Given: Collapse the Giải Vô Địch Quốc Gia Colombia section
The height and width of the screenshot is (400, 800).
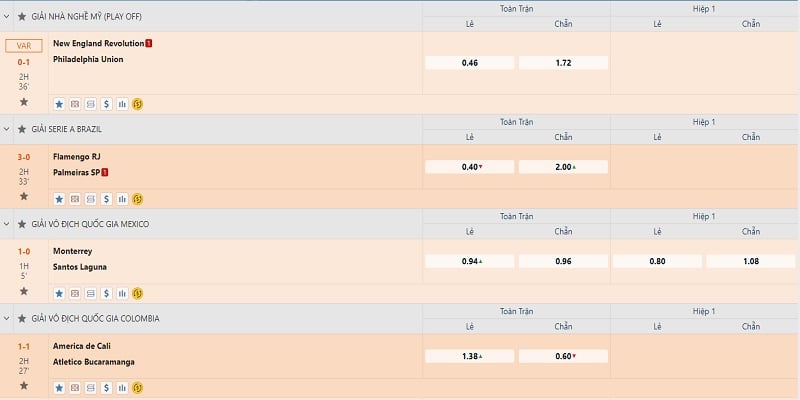Looking at the screenshot, I should pos(8,318).
